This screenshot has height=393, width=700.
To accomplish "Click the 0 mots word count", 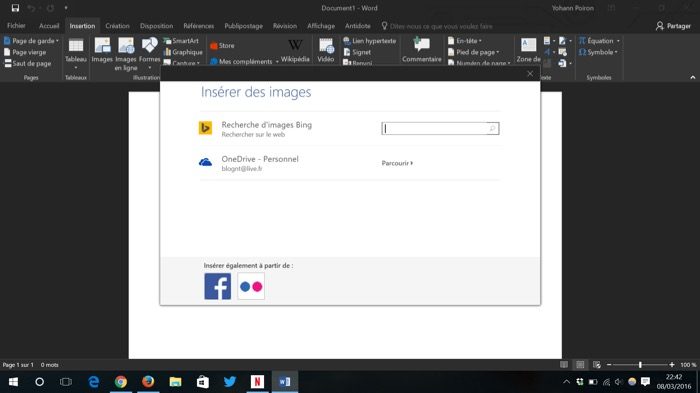I will click(50, 365).
